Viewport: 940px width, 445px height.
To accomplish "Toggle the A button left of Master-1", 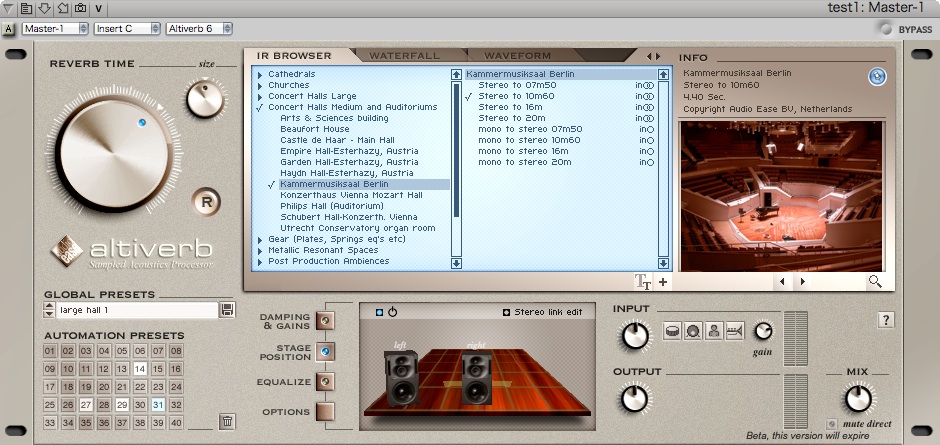I will click(x=8, y=28).
